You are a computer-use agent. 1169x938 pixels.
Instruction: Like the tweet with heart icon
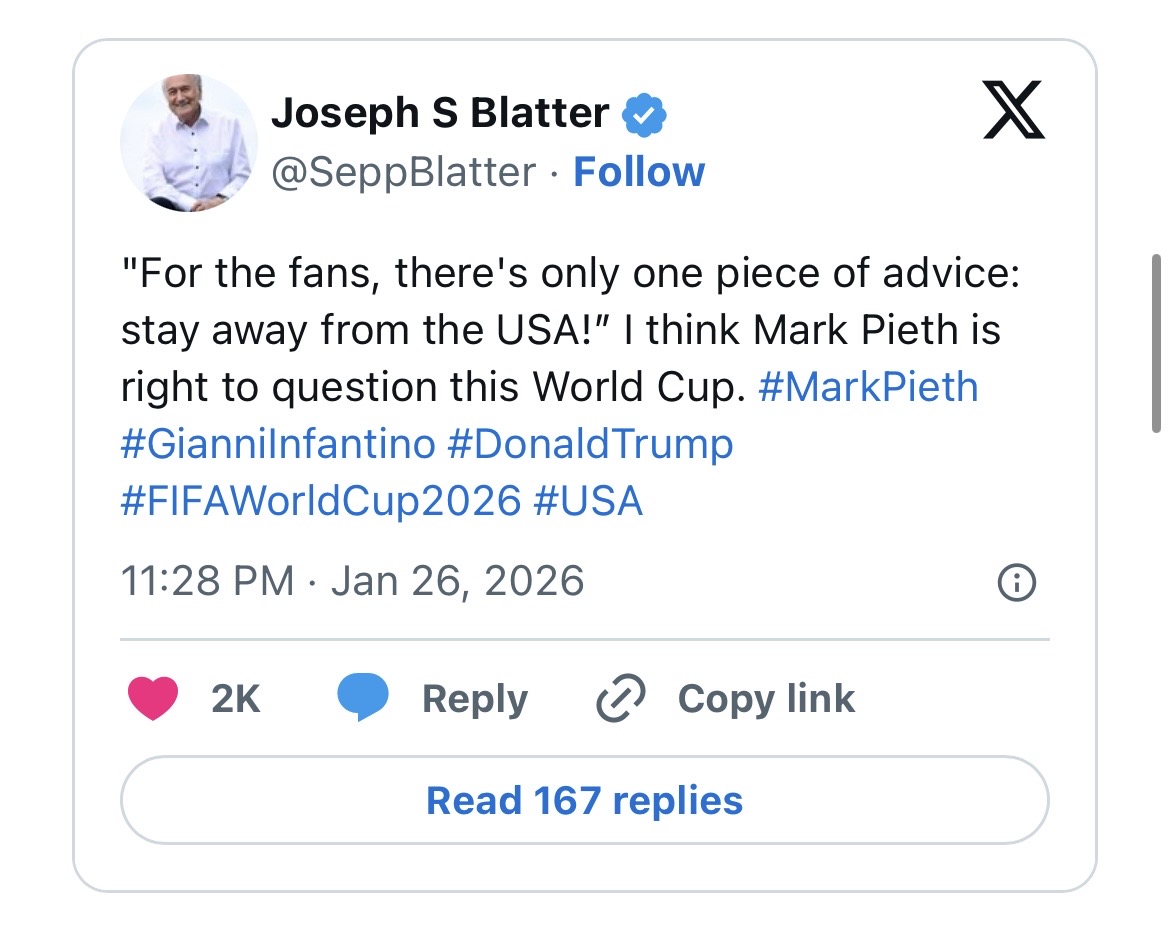(x=153, y=698)
